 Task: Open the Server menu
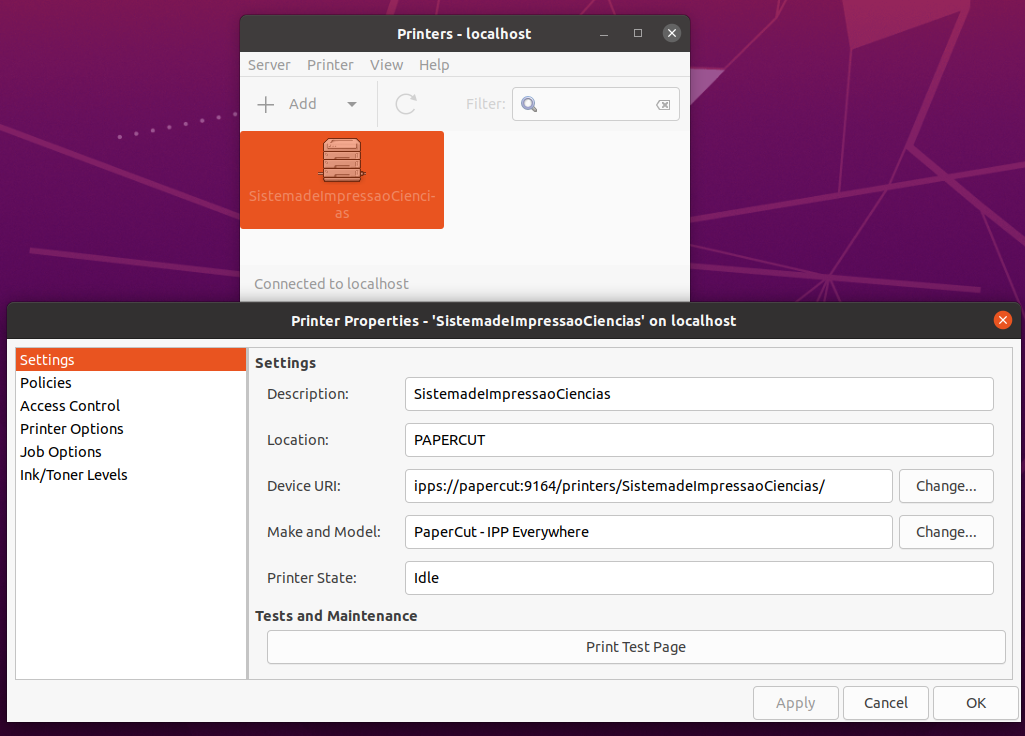tap(269, 65)
